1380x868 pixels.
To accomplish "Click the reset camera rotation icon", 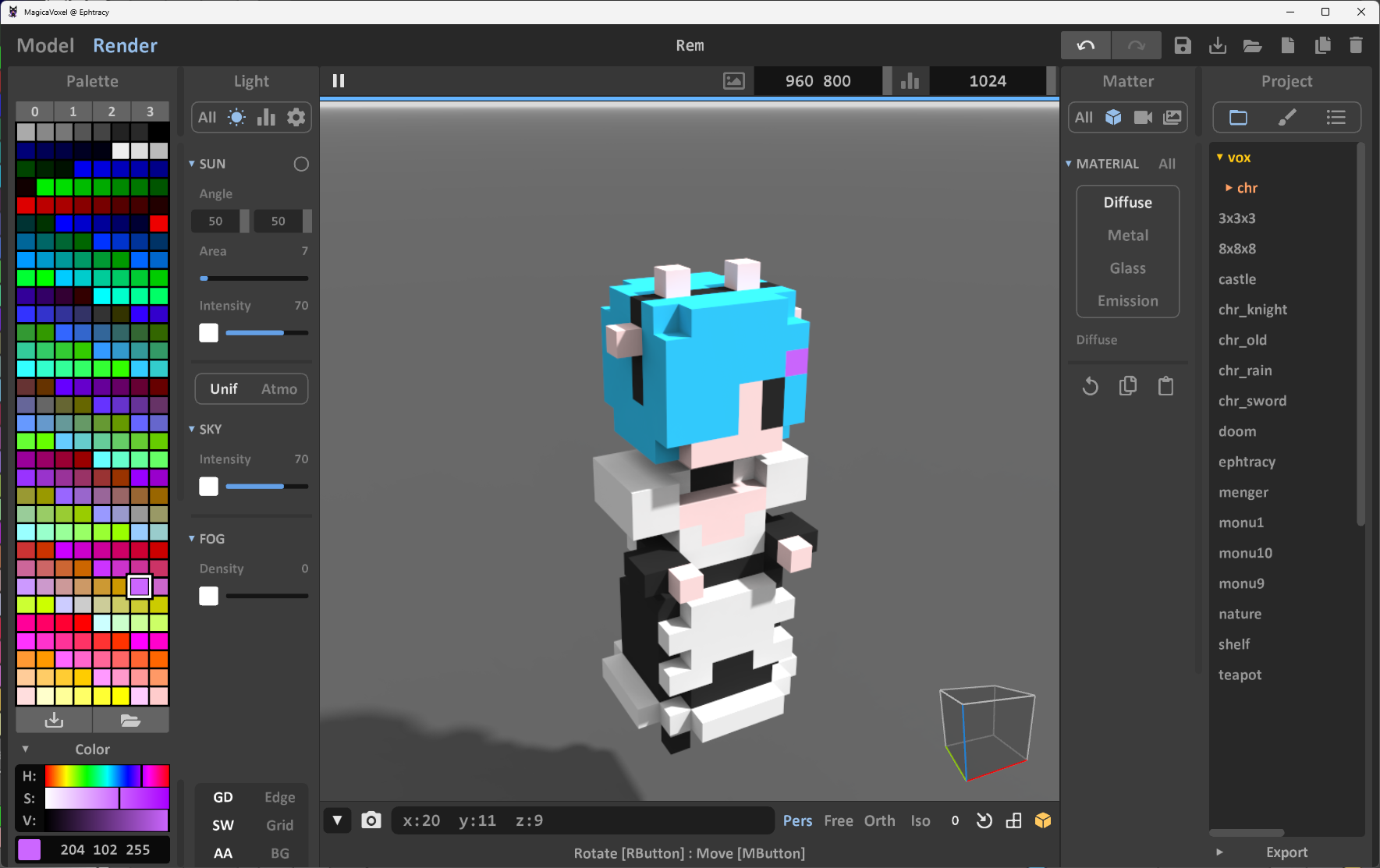I will (x=984, y=820).
